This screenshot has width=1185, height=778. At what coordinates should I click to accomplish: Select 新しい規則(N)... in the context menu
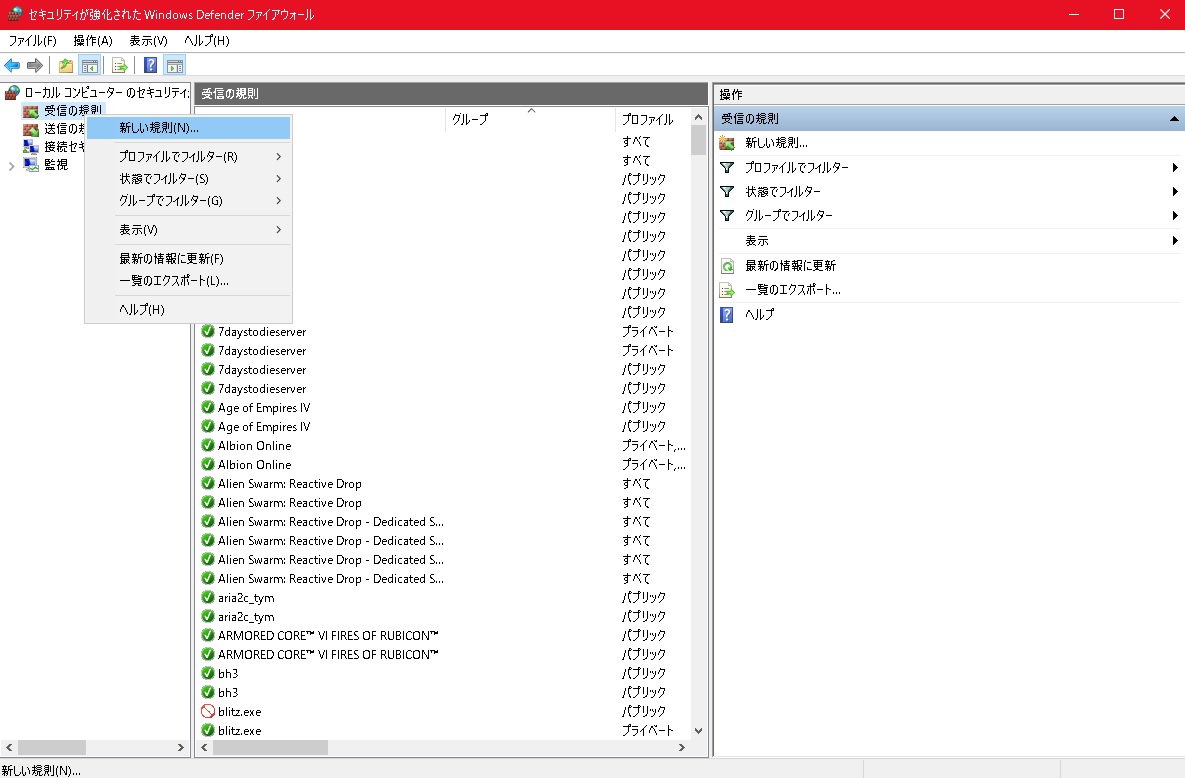[159, 128]
